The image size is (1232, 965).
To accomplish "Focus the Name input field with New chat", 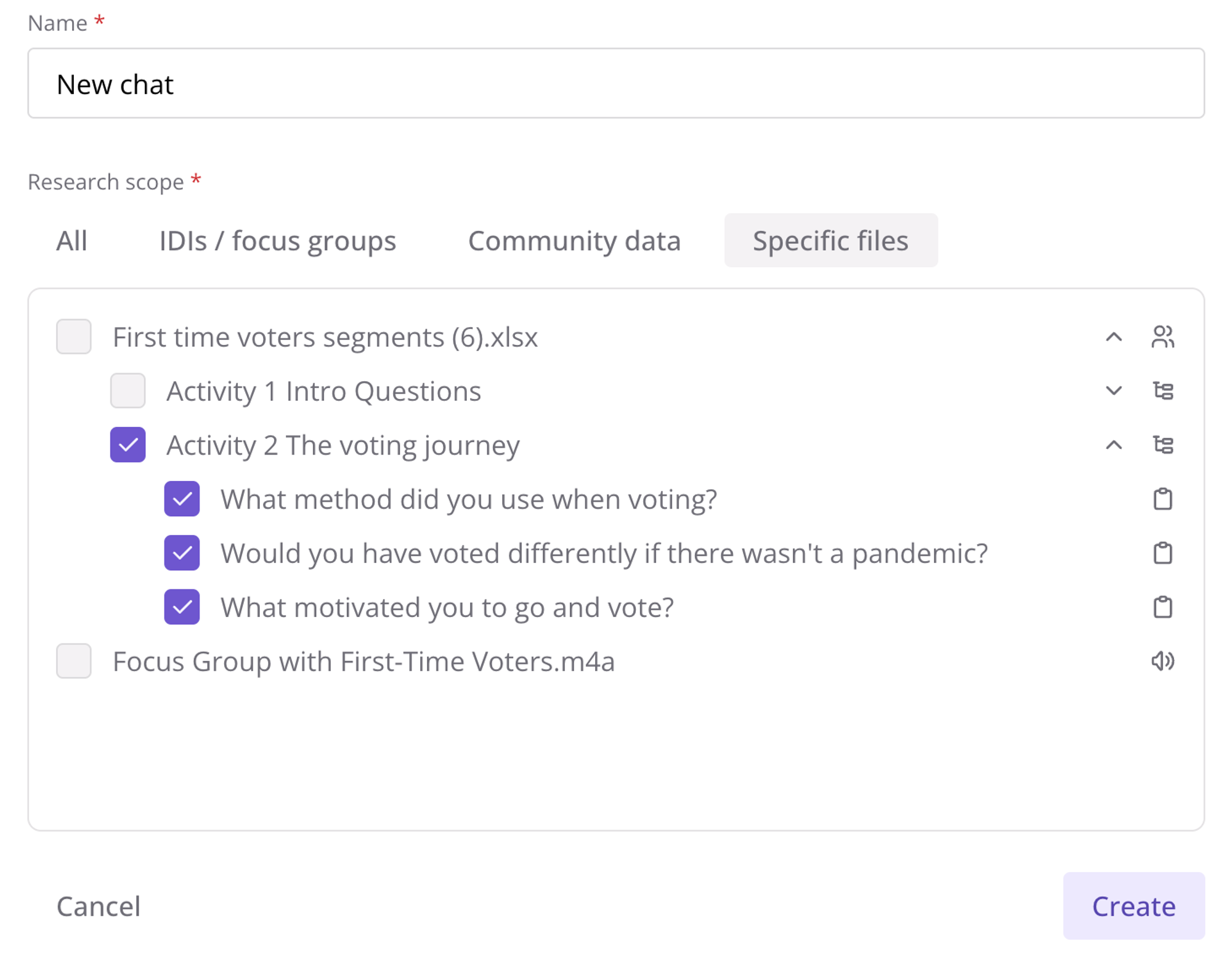I will pos(616,83).
